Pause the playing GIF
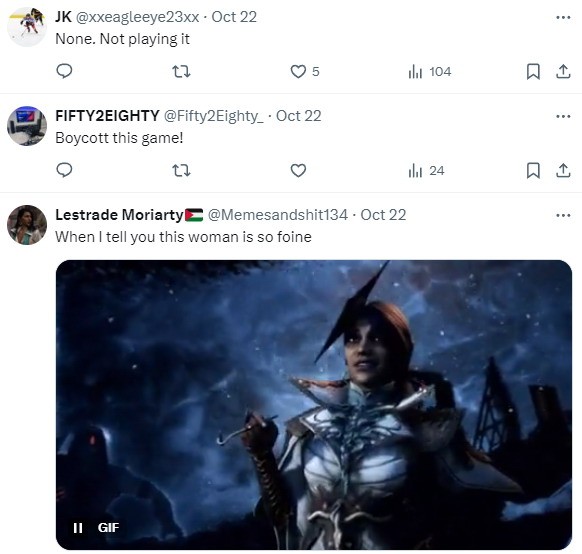The height and width of the screenshot is (554, 582). tap(78, 527)
